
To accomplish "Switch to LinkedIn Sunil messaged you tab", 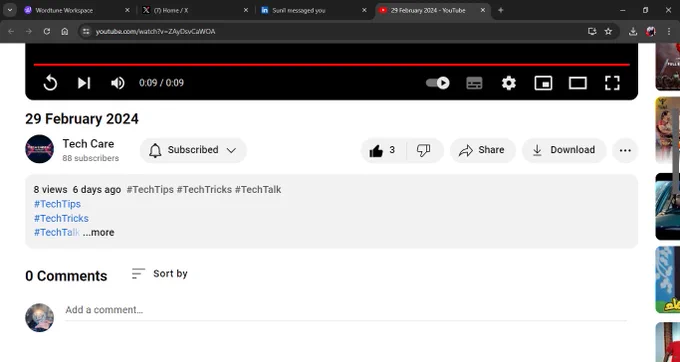I will [313, 10].
